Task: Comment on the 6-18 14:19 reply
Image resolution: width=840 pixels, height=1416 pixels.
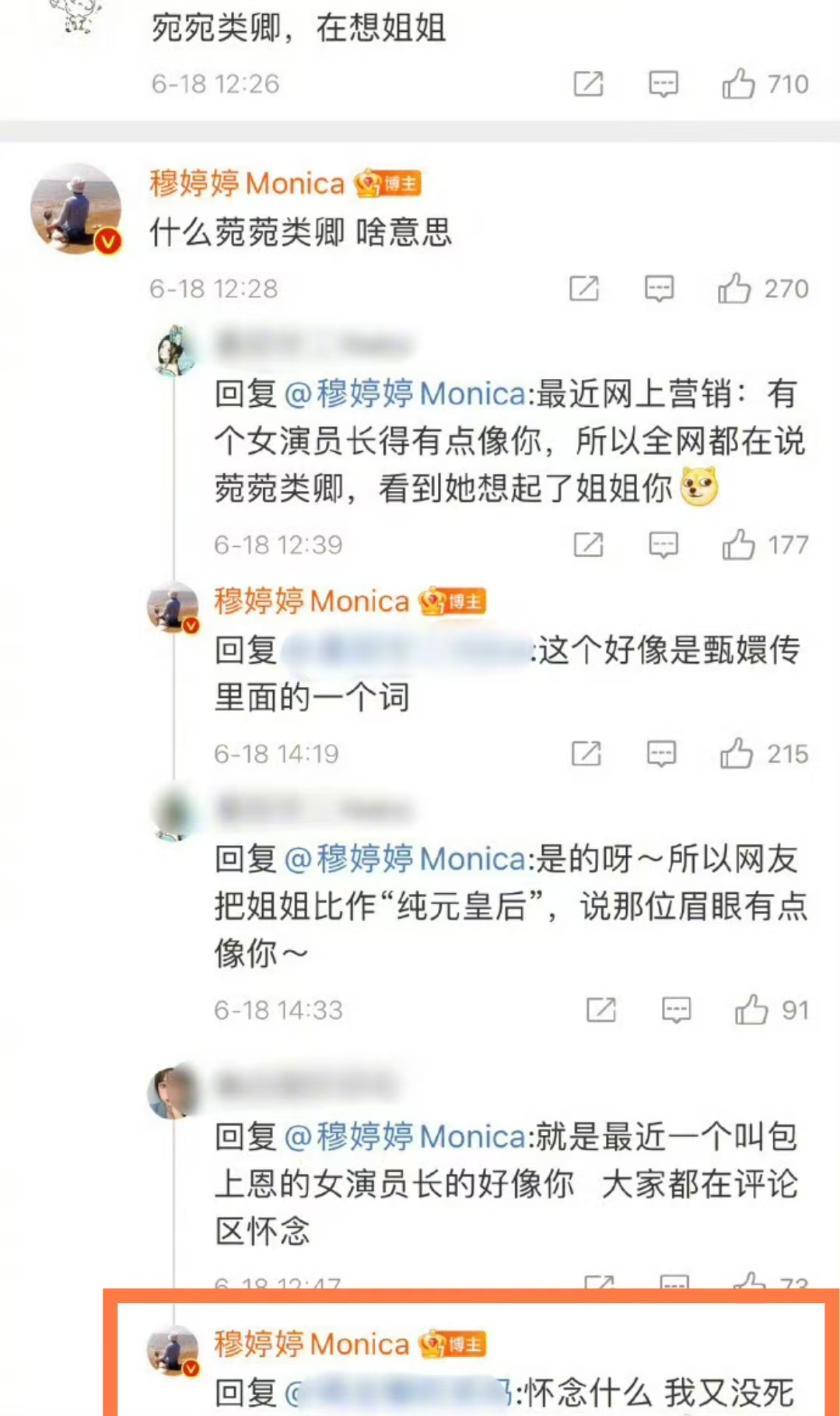Action: 661,754
